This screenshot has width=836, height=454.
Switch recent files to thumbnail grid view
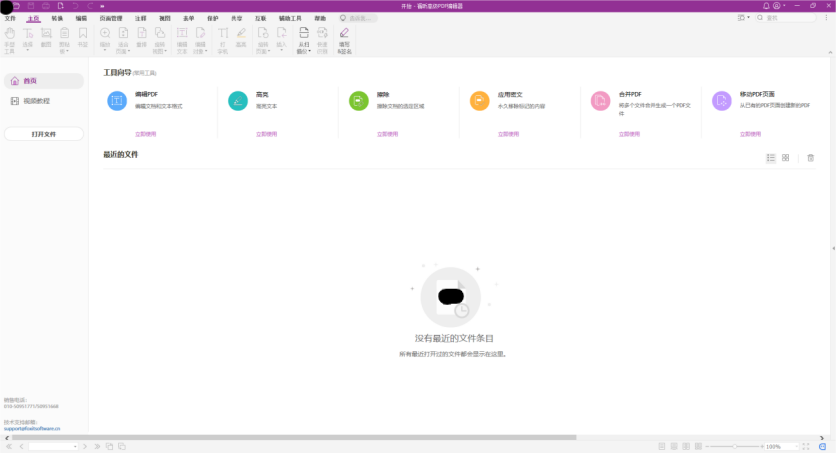(786, 158)
